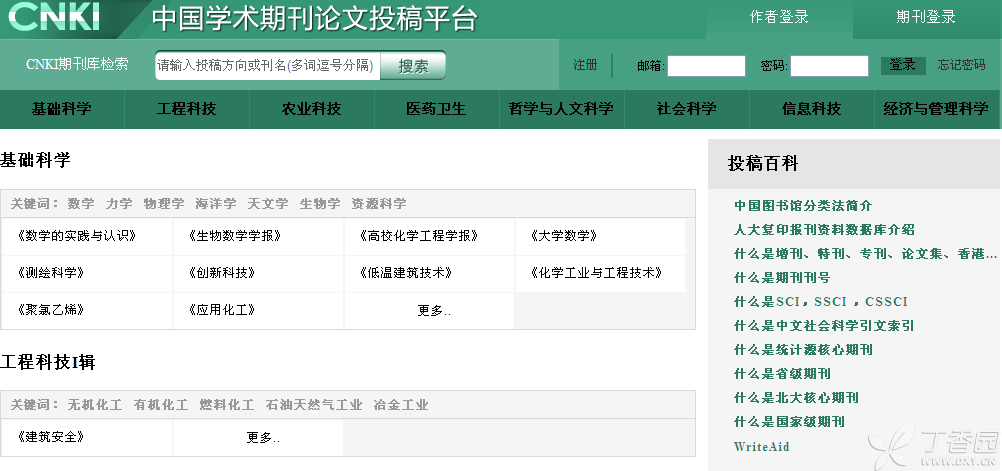
Task: Open journal 《数学的实践与认识》
Action: point(77,236)
